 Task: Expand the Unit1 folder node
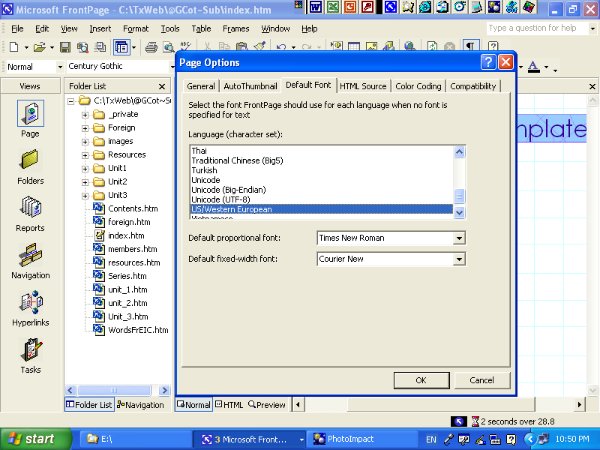pyautogui.click(x=86, y=168)
